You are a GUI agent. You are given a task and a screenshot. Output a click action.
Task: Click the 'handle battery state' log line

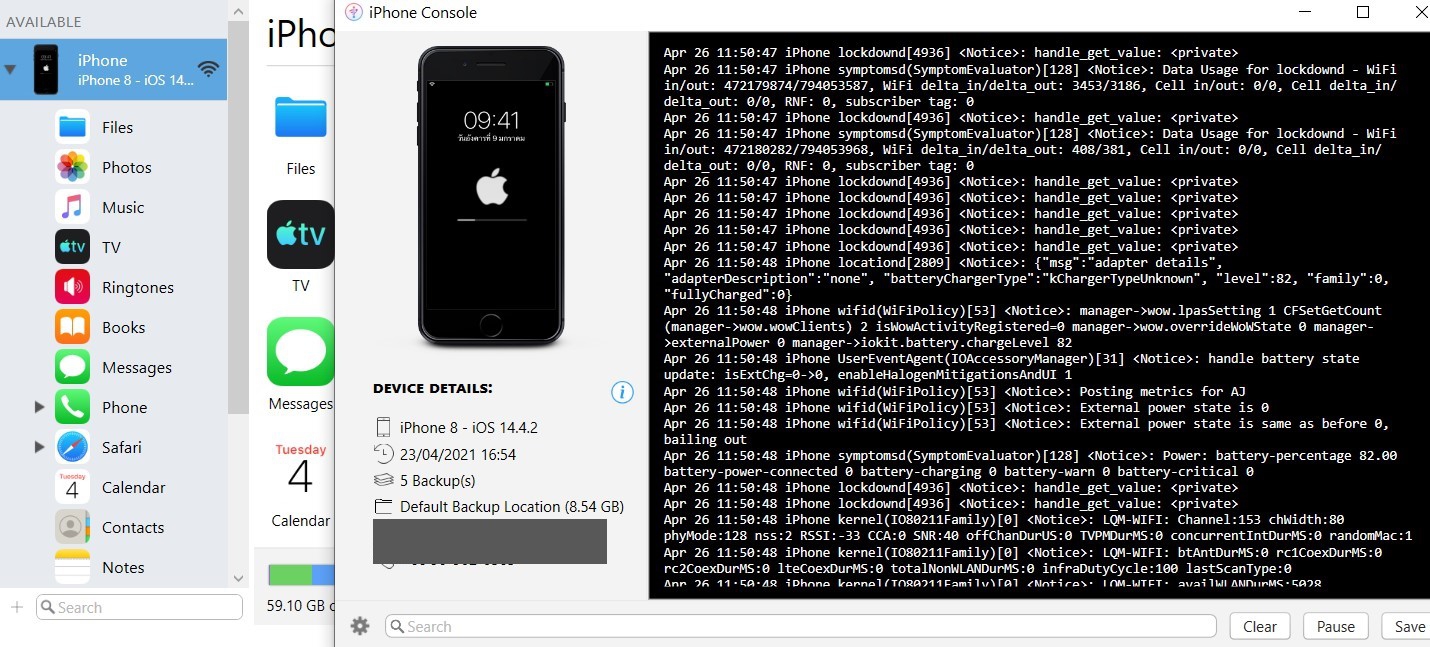tap(1011, 366)
